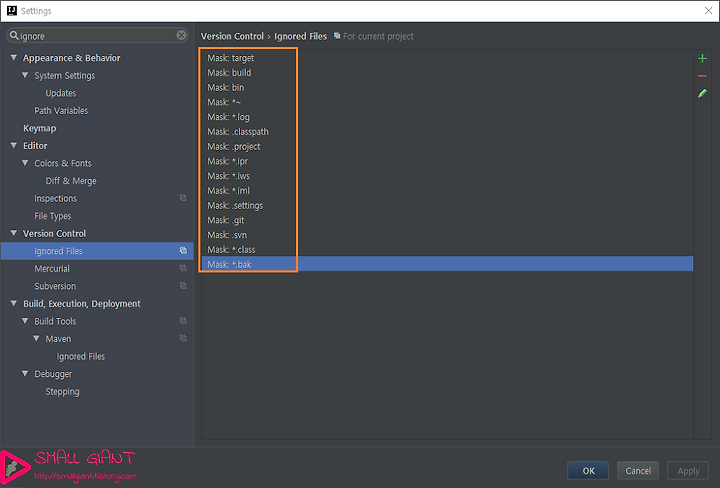Image resolution: width=720 pixels, height=488 pixels.
Task: Collapse the Version Control section
Action: (14, 233)
